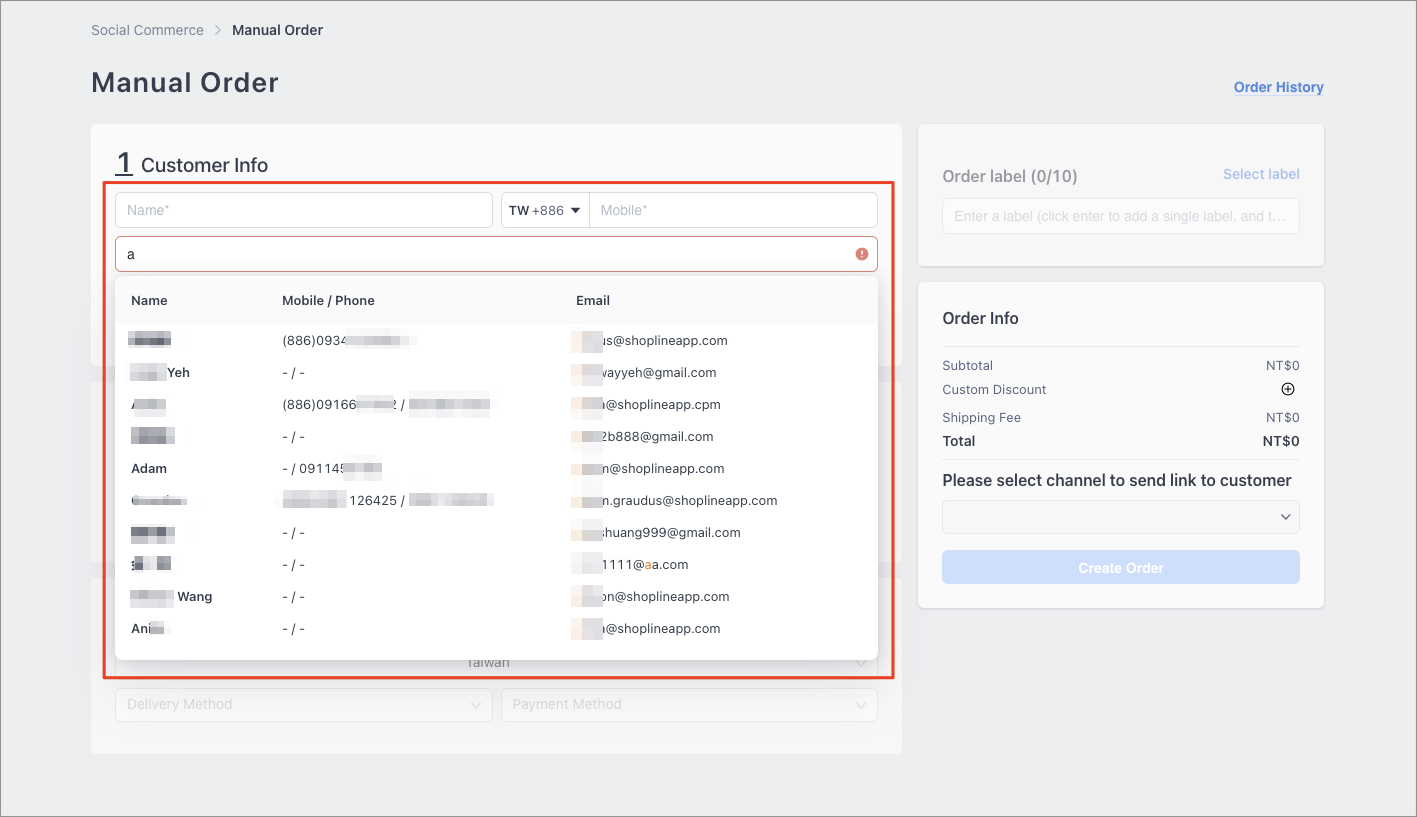
Task: Select customer with 1111@aa.com email
Action: 496,564
